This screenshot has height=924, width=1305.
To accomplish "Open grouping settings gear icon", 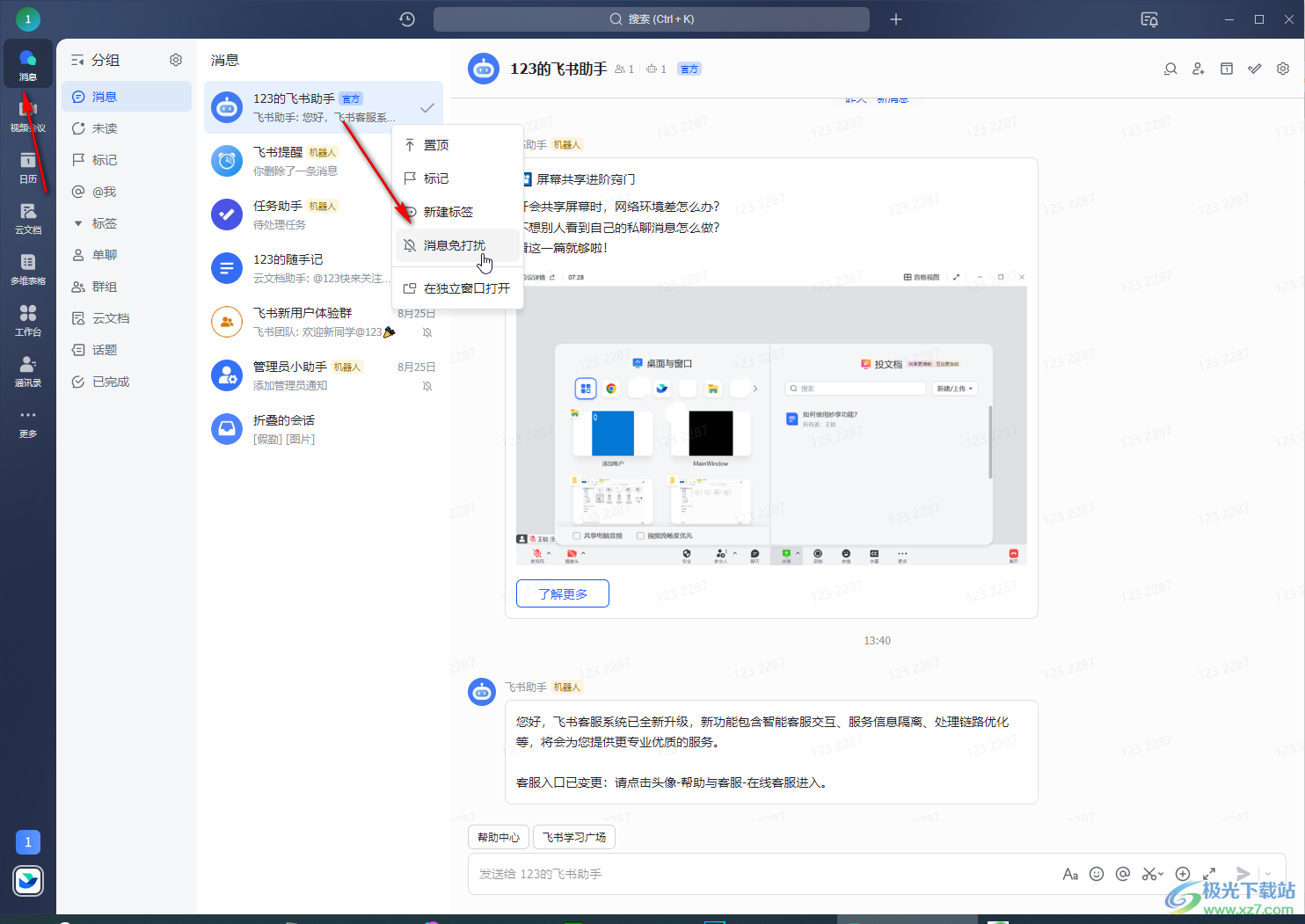I will pos(176,60).
